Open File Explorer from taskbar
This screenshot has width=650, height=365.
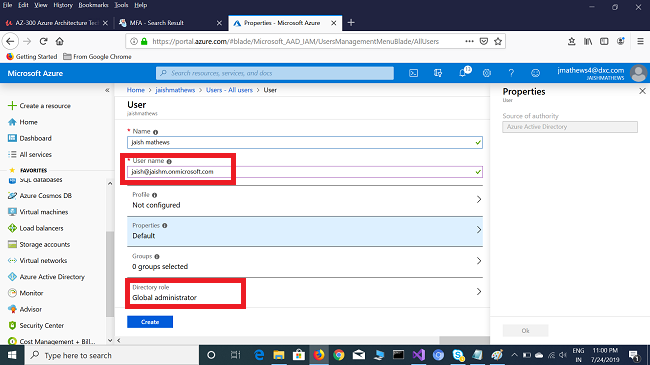(279, 355)
